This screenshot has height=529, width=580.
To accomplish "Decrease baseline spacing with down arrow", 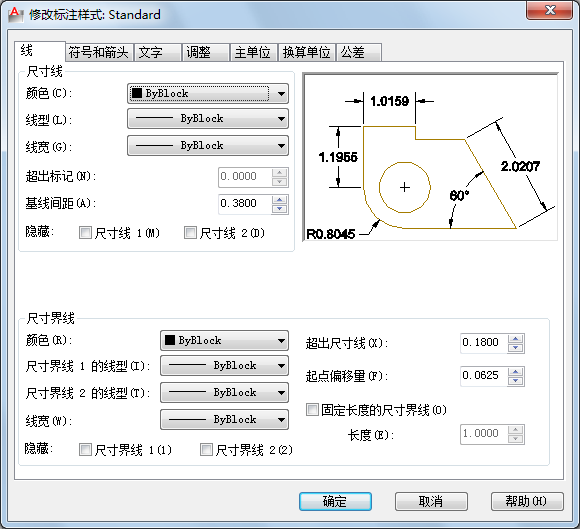I will [280, 209].
